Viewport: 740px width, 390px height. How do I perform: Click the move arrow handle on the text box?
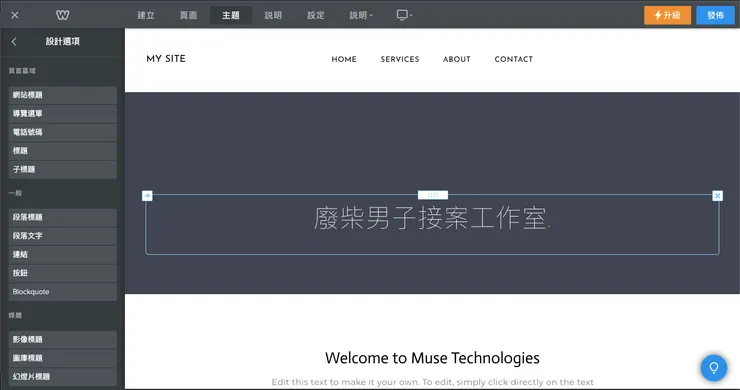click(x=147, y=195)
